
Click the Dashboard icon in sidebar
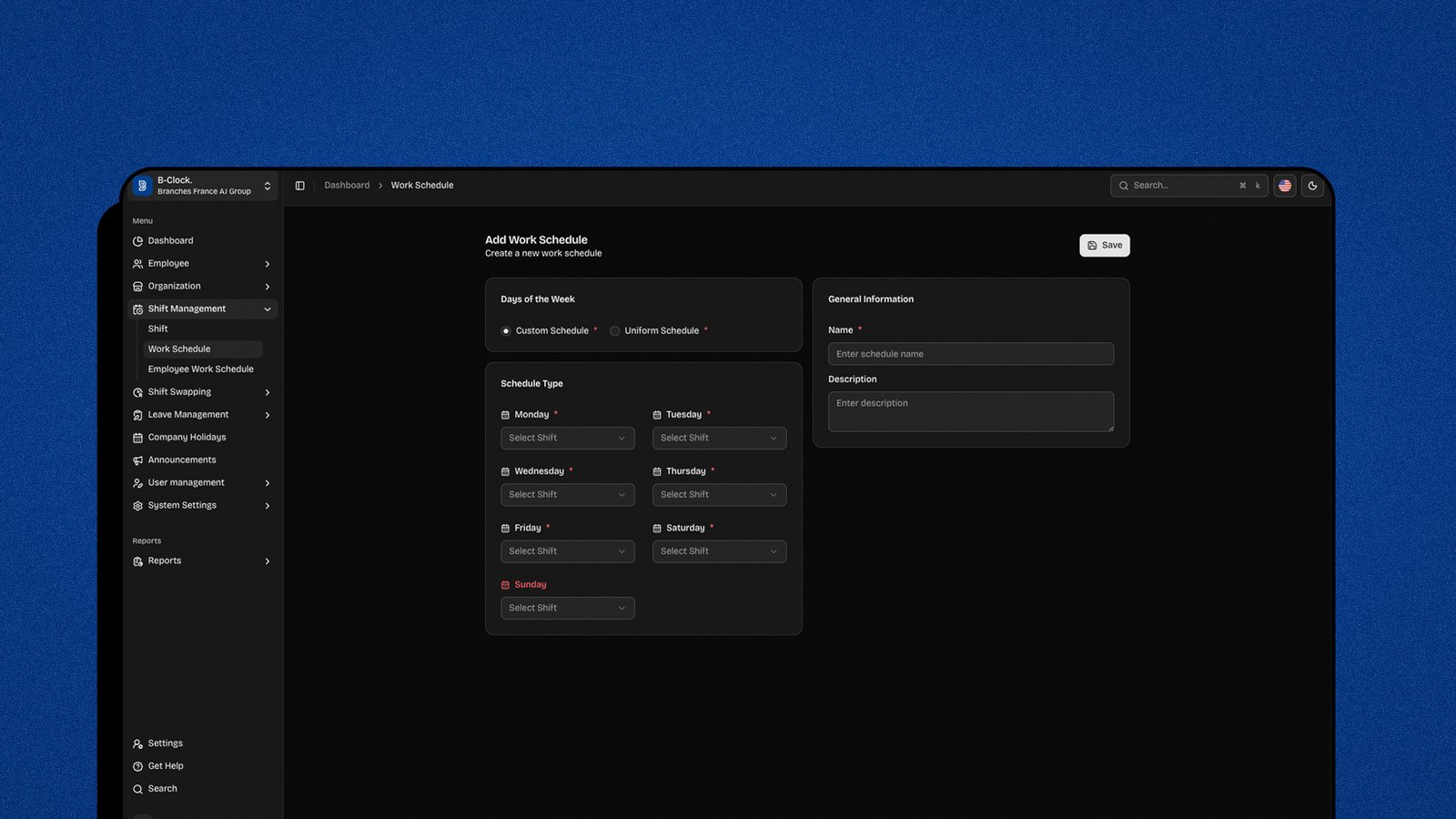click(x=137, y=241)
